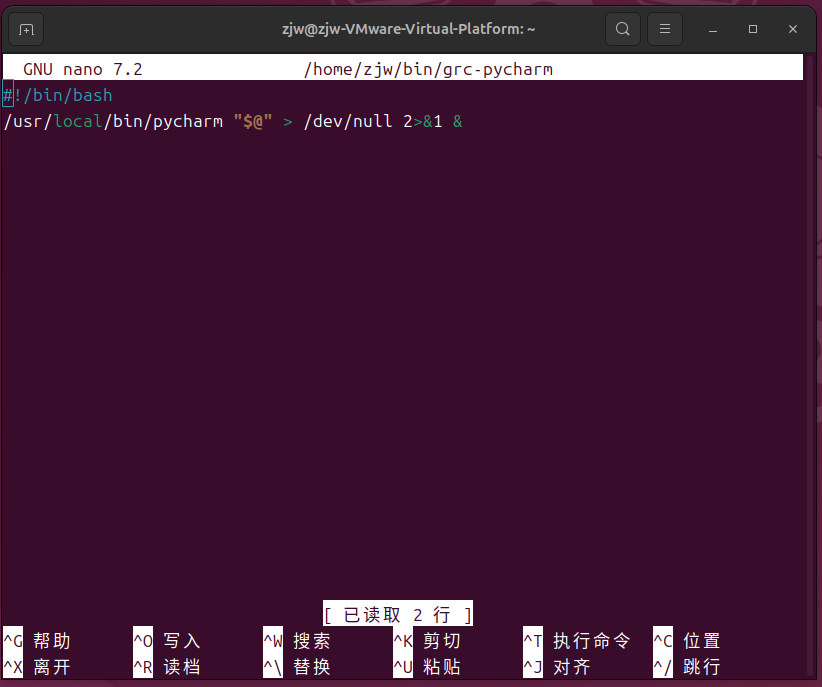This screenshot has height=687, width=822.
Task: Click the GNU nano 7.2 header text
Action: click(83, 69)
